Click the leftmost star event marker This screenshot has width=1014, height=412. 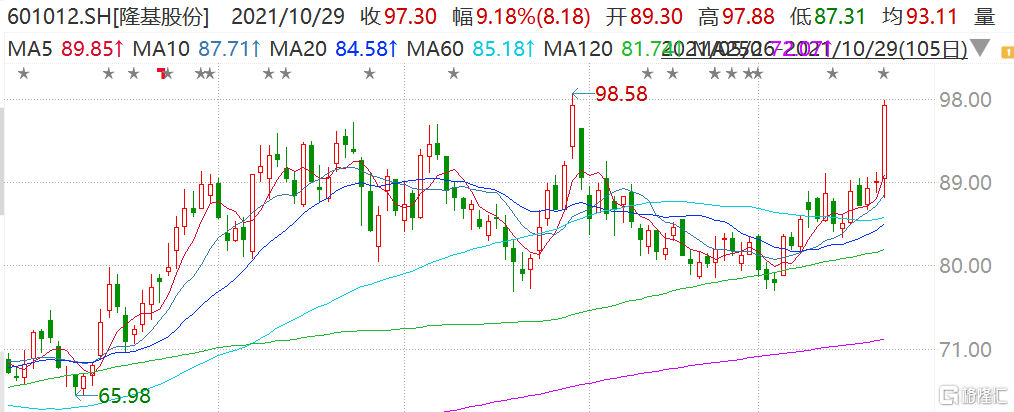coord(23,74)
